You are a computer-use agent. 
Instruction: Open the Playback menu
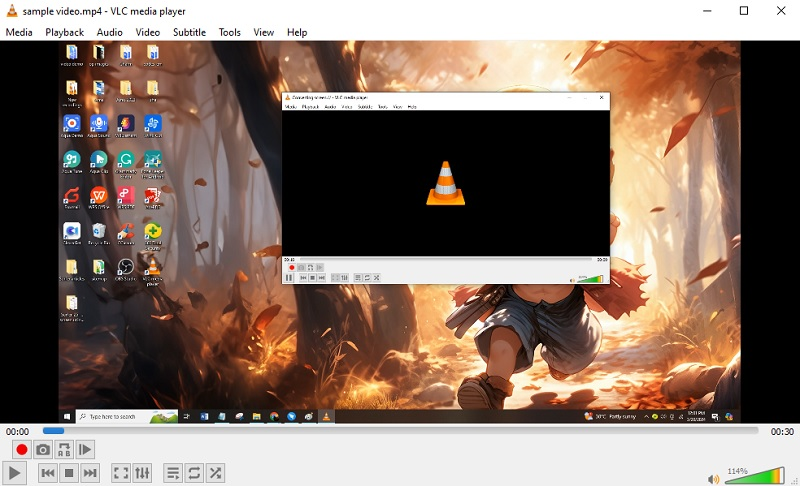coord(64,32)
